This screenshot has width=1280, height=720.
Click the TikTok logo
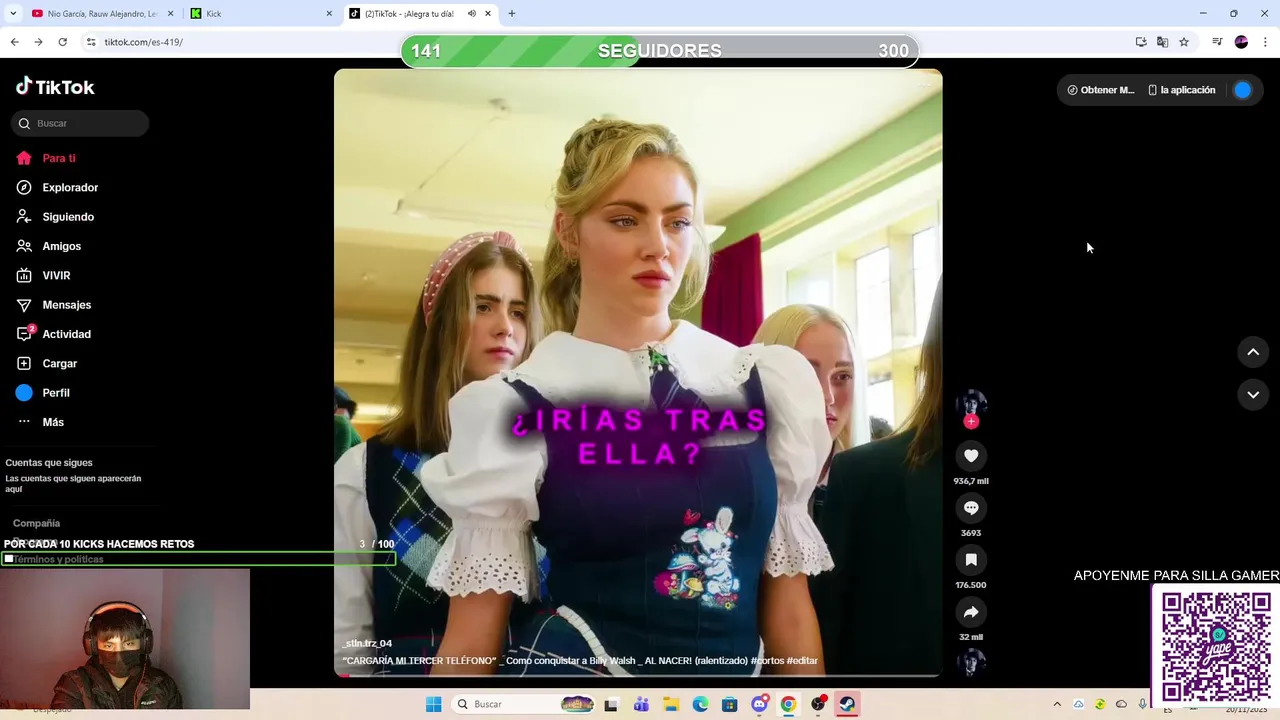[x=55, y=87]
